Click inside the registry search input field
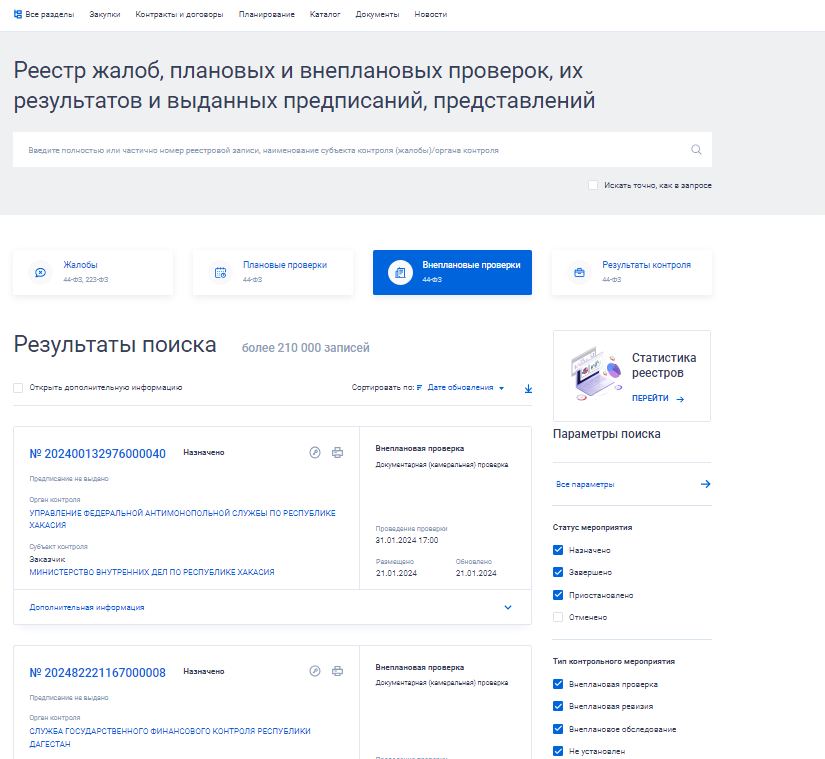825x759 pixels. click(x=300, y=148)
